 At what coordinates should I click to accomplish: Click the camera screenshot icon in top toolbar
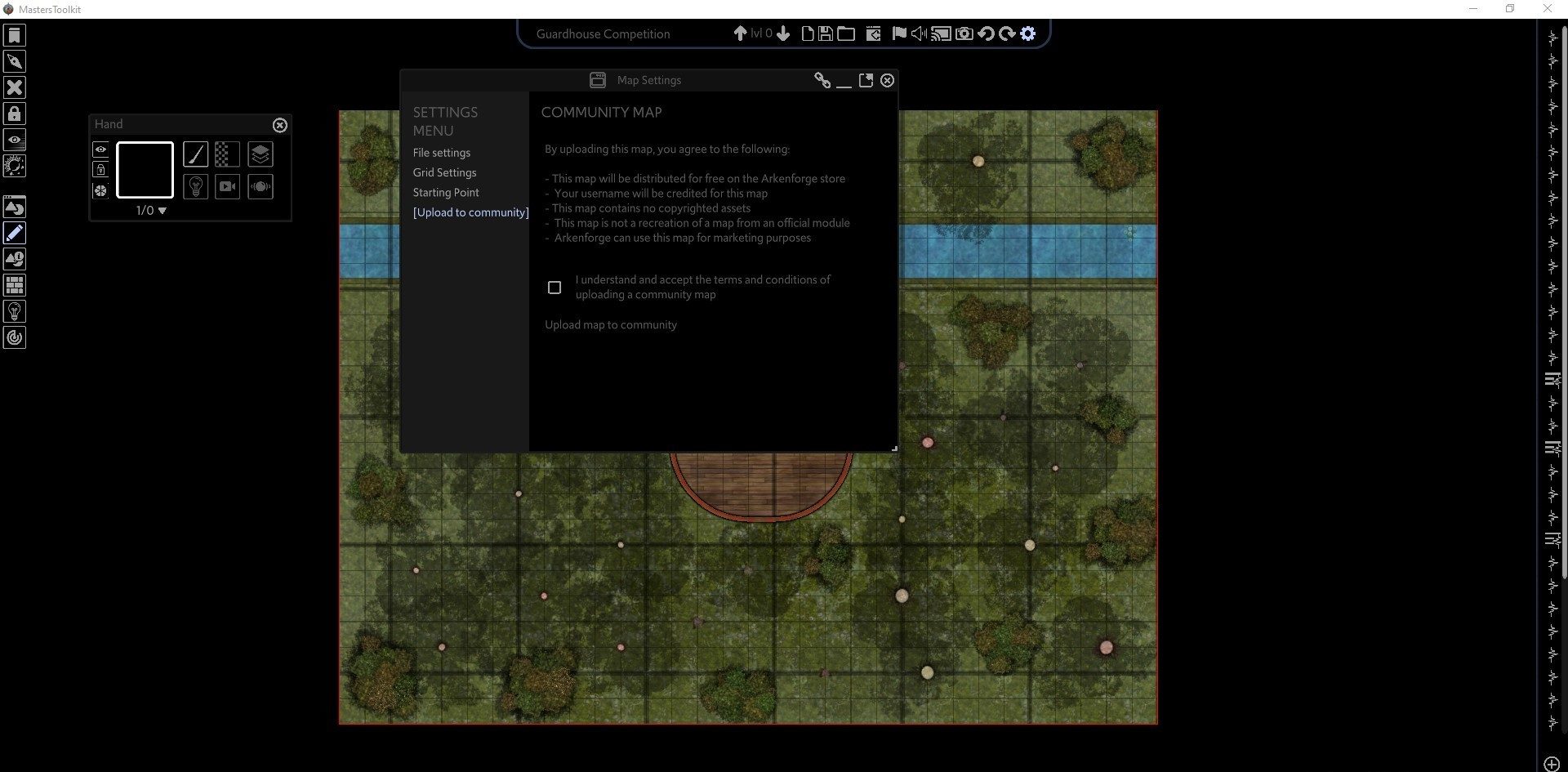964,33
